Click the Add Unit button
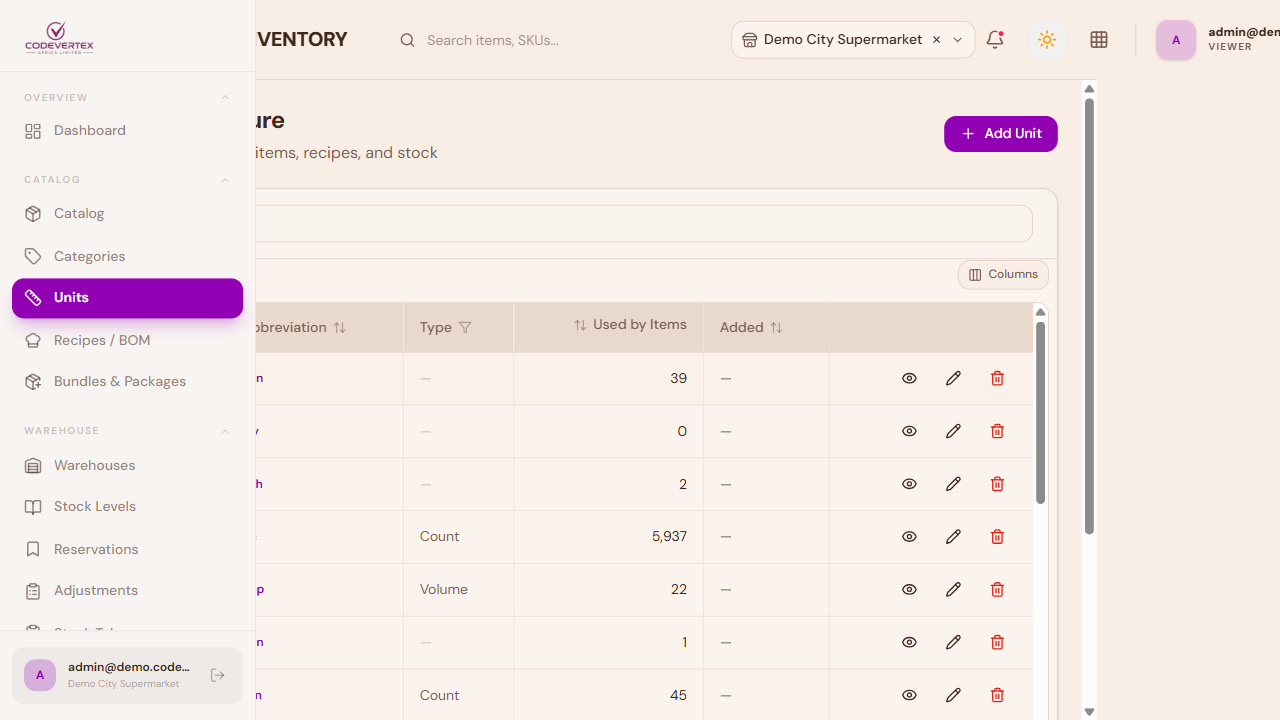This screenshot has width=1280, height=720. (x=1000, y=134)
